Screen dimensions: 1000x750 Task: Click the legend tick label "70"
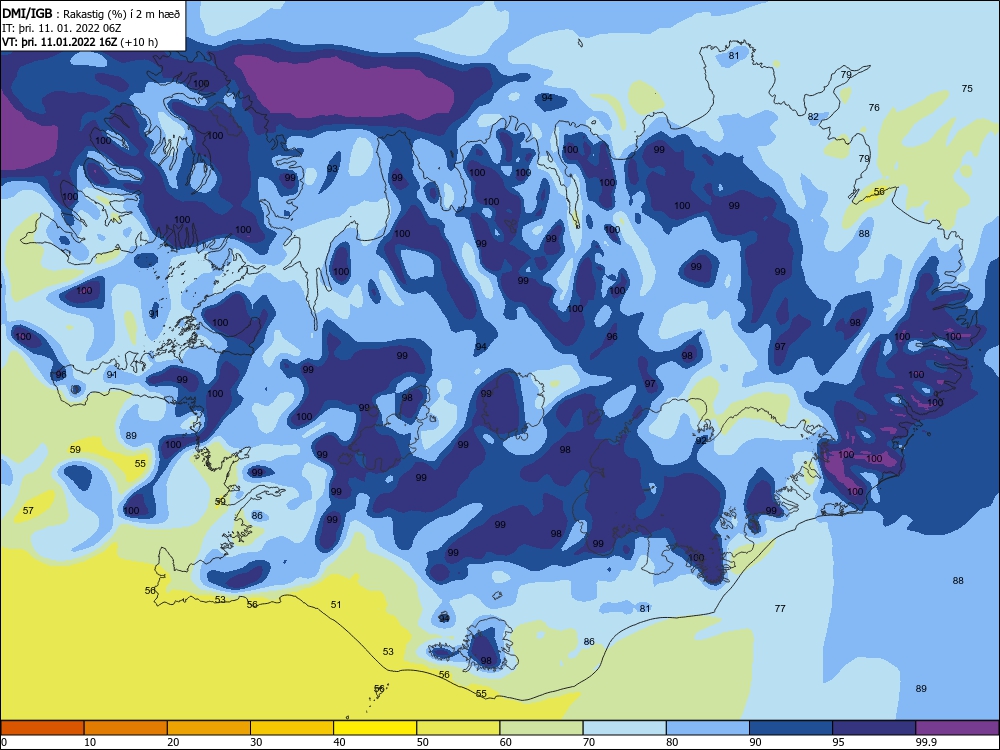(589, 742)
